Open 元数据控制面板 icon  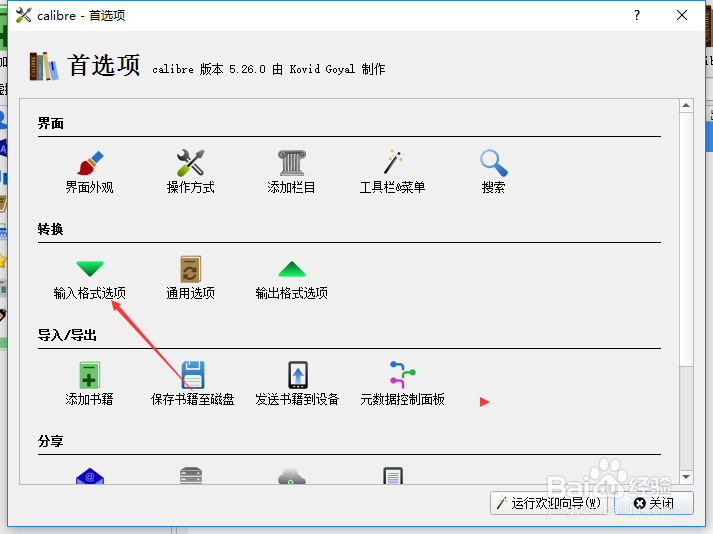click(x=402, y=375)
